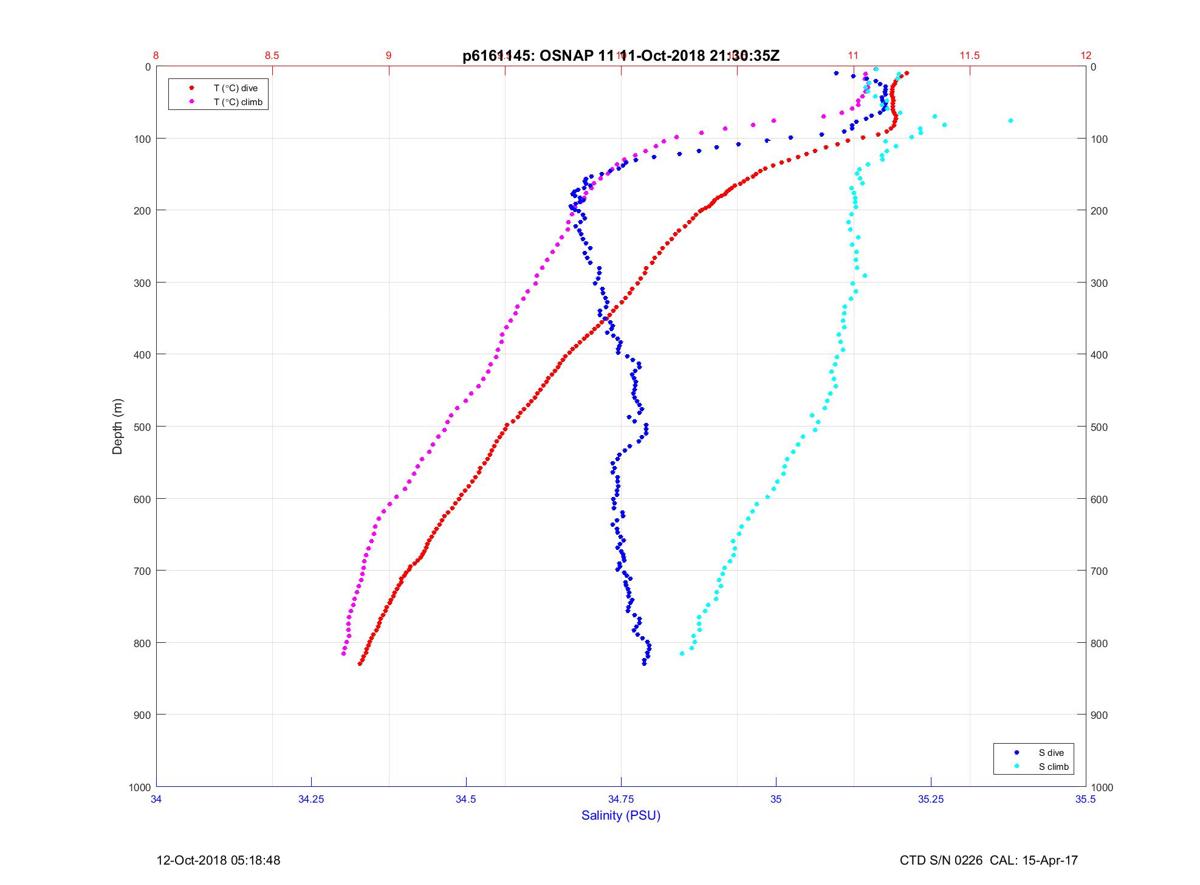Click '200' on the right depth axis
The image size is (1200, 885).
coord(1101,211)
